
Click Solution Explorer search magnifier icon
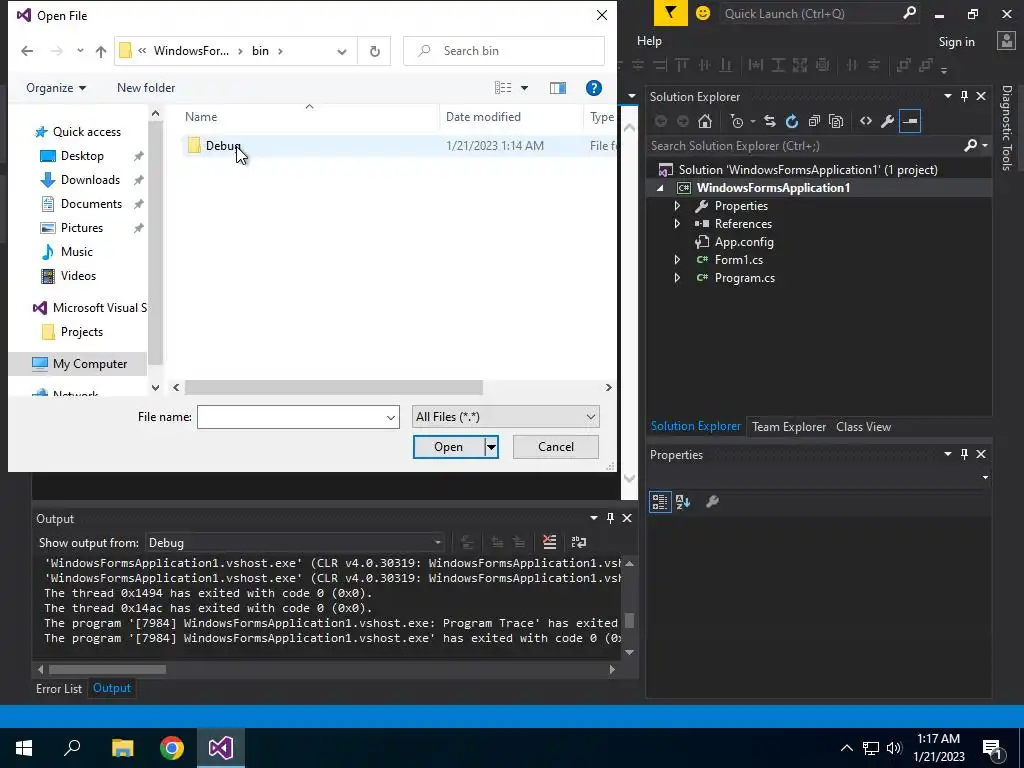971,146
